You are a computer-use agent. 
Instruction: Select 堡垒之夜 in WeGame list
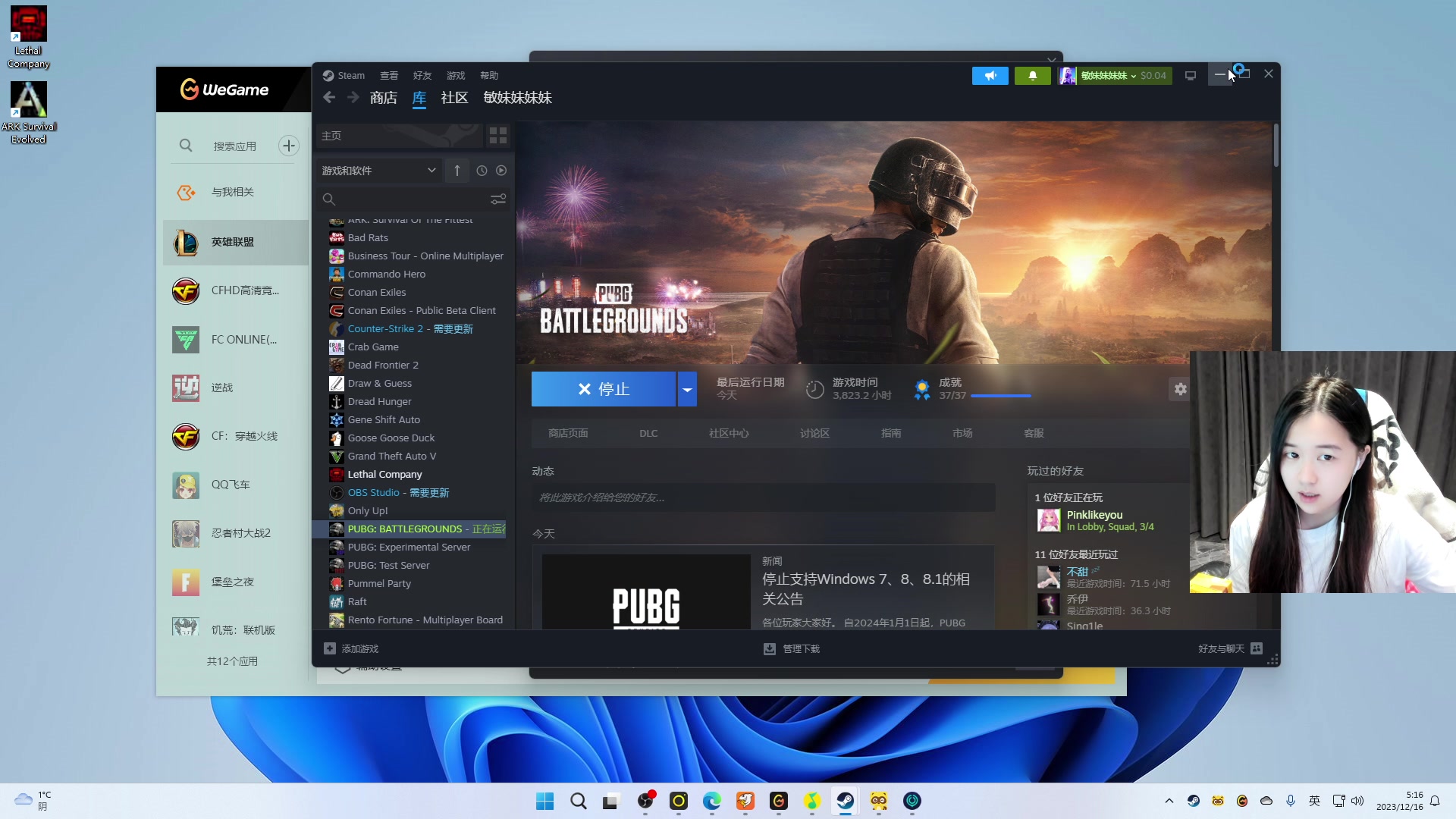click(x=236, y=582)
